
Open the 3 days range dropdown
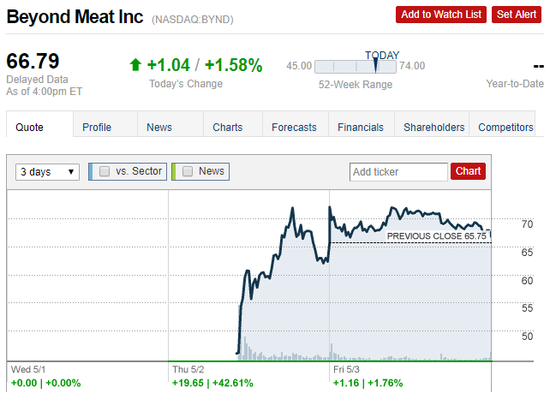tap(47, 172)
